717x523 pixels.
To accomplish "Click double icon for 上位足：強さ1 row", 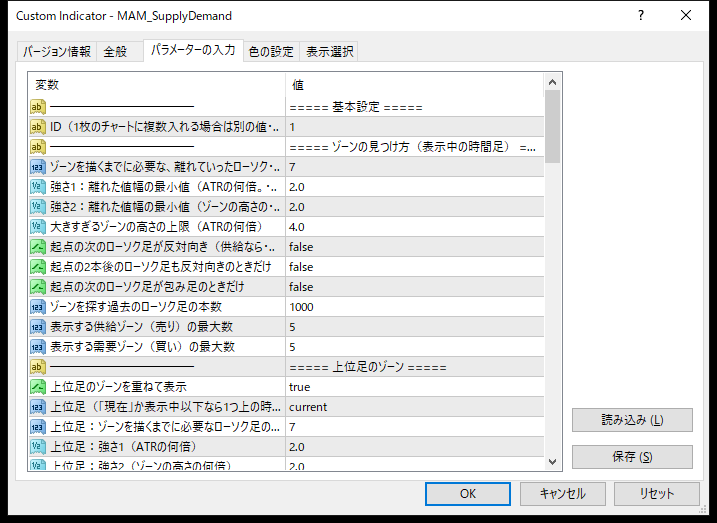I will pos(38,447).
